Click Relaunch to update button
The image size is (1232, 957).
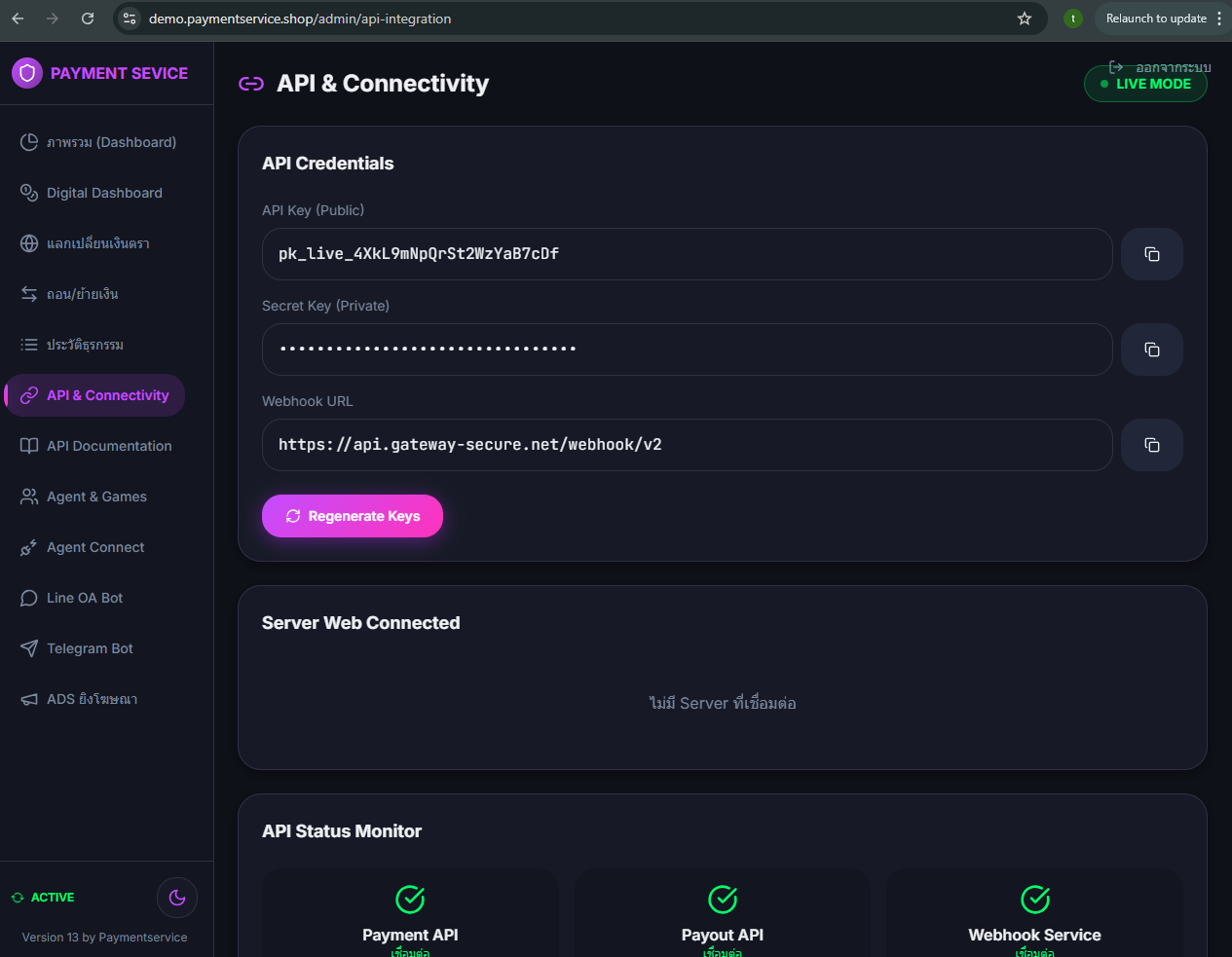(x=1155, y=18)
